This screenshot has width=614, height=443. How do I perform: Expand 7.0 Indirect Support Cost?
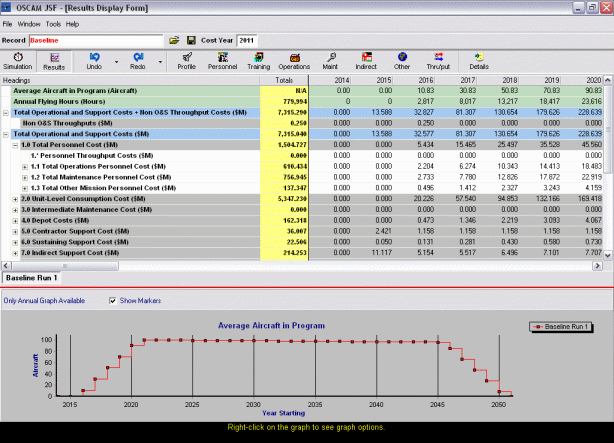click(x=15, y=253)
